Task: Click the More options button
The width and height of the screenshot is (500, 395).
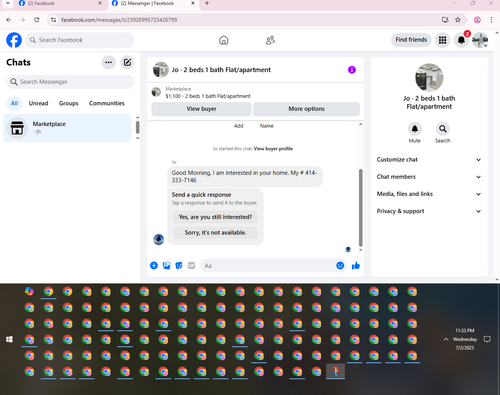Action: [306, 109]
